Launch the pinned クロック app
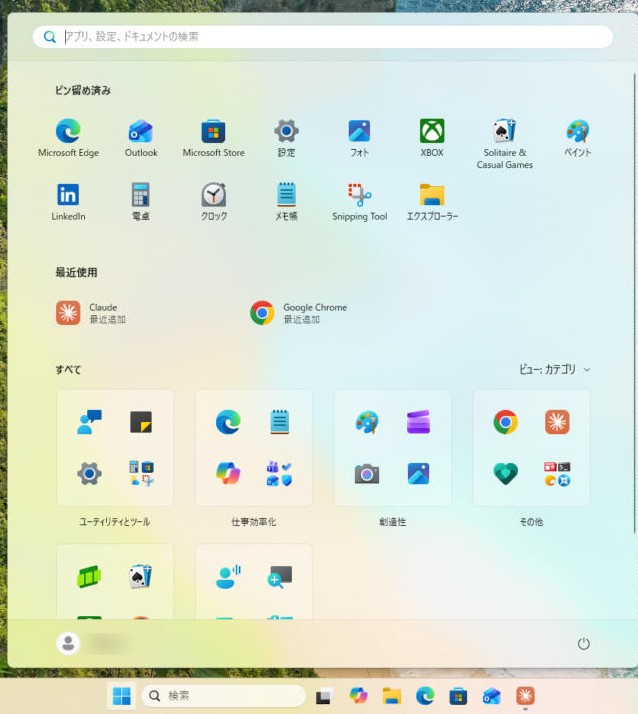The height and width of the screenshot is (714, 638). point(214,202)
